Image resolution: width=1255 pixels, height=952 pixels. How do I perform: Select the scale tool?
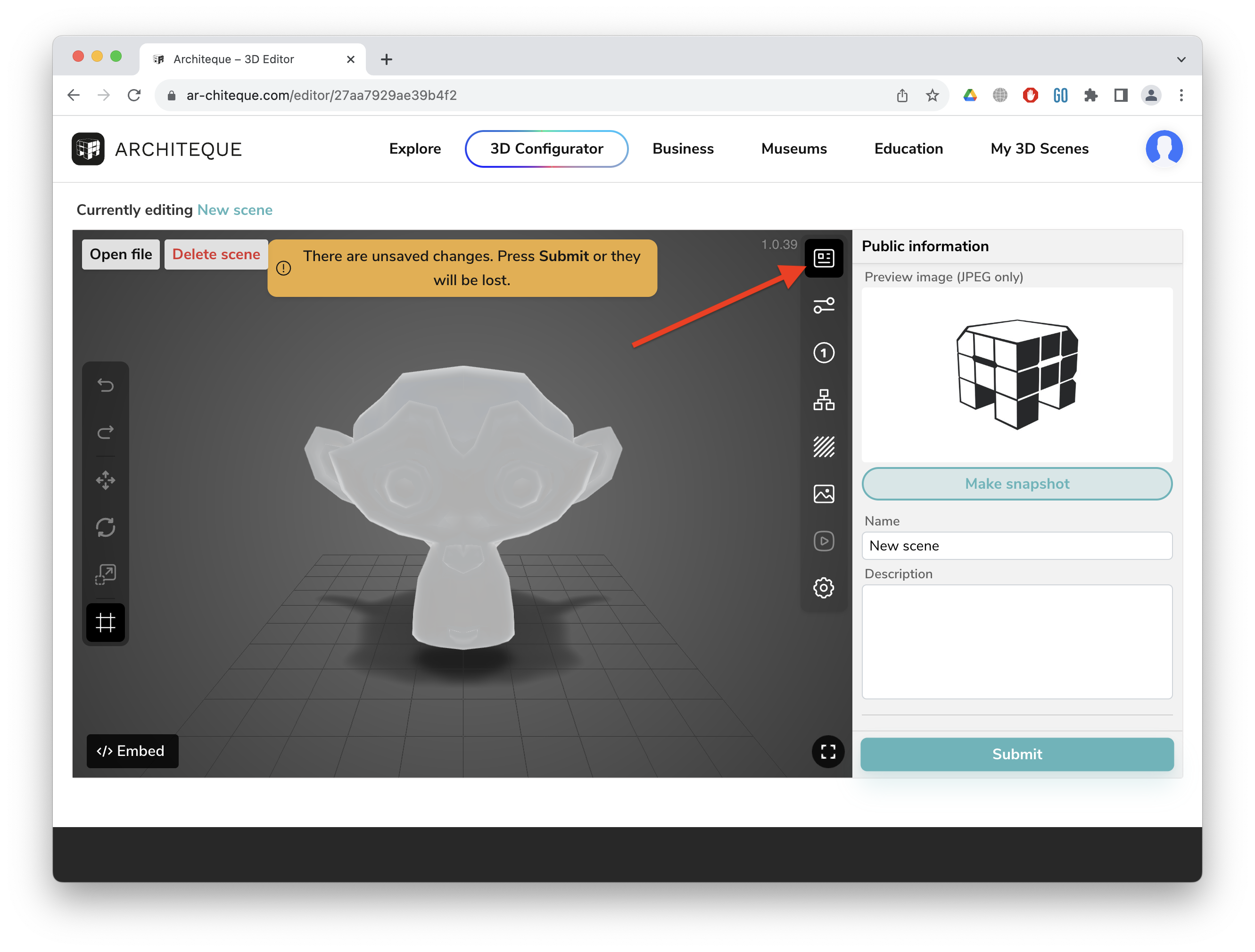(106, 574)
